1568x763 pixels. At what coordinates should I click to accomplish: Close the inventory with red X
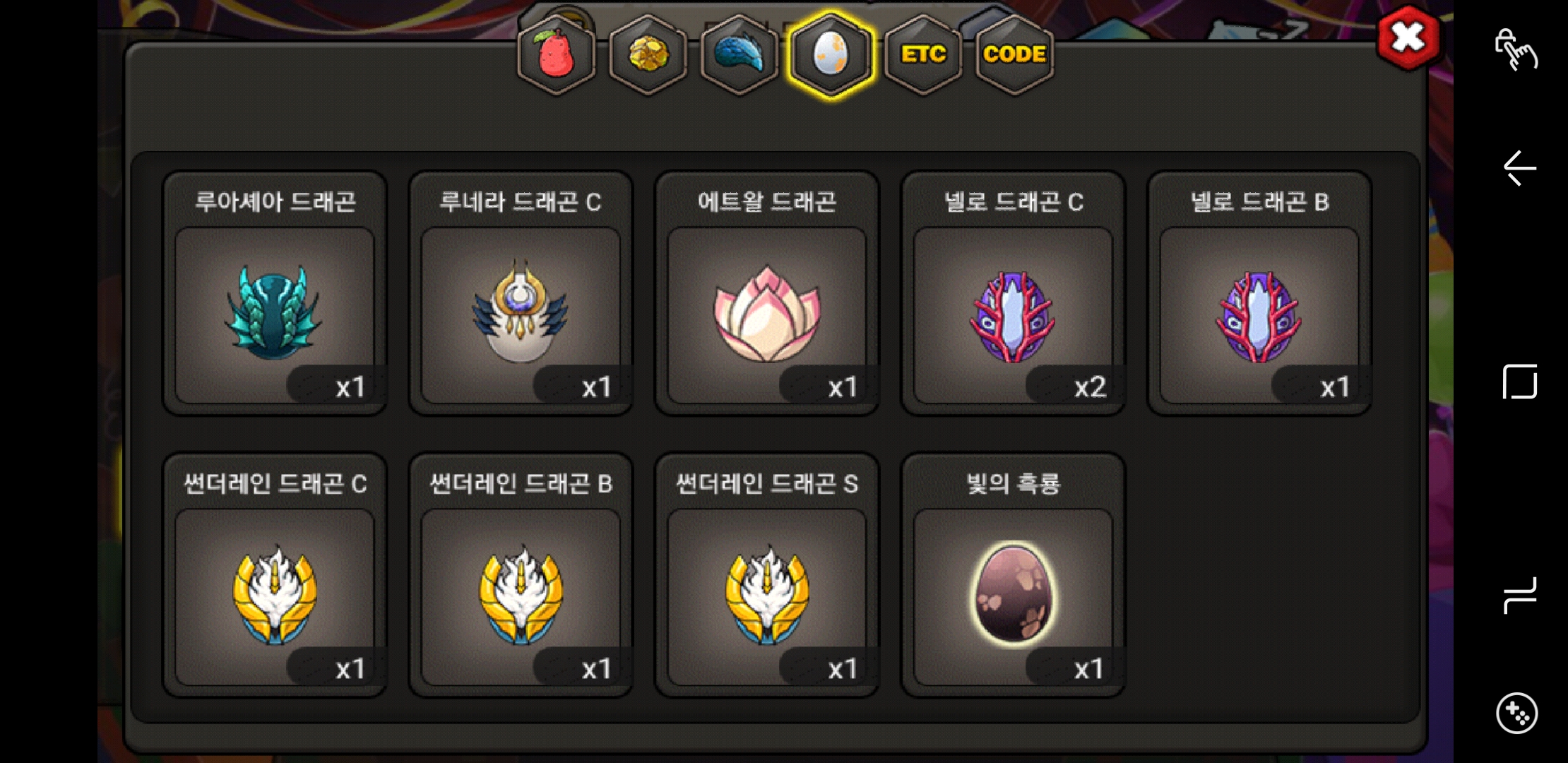tap(1408, 38)
